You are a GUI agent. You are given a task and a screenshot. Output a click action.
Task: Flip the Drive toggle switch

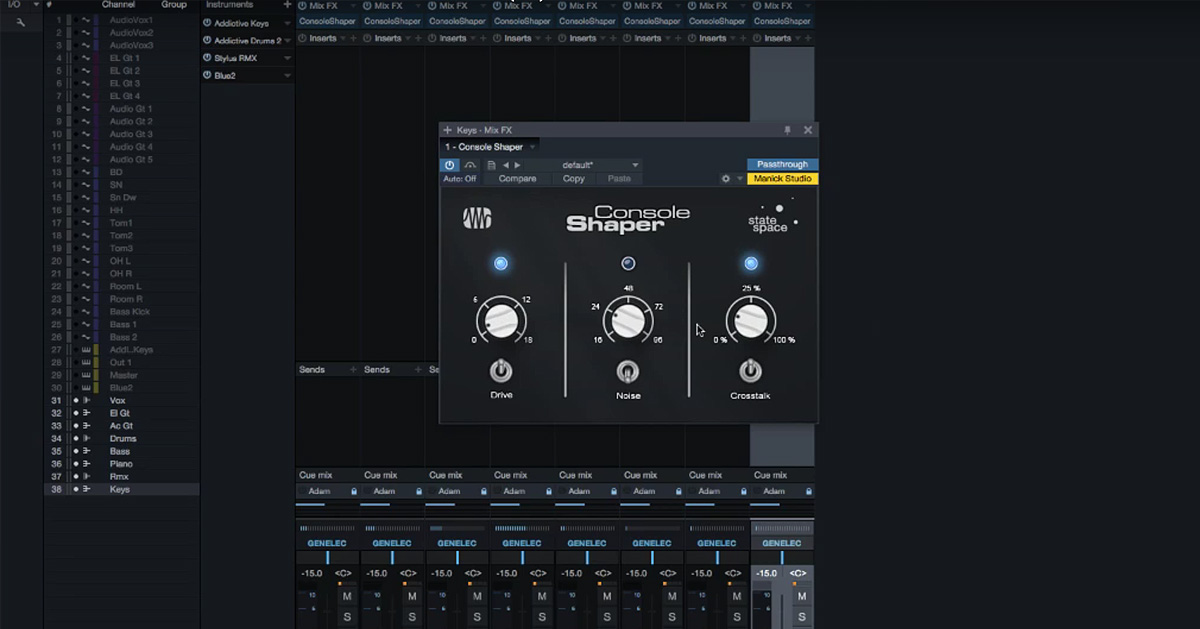[x=501, y=371]
